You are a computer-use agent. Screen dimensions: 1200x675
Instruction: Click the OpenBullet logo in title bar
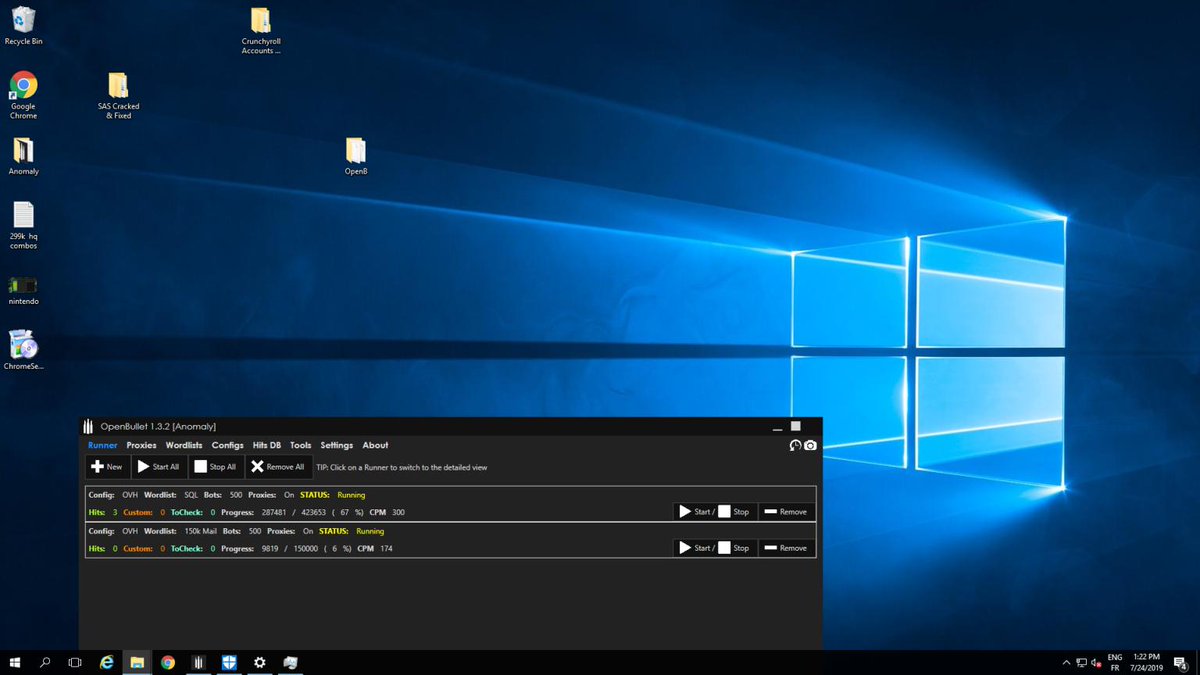(89, 426)
